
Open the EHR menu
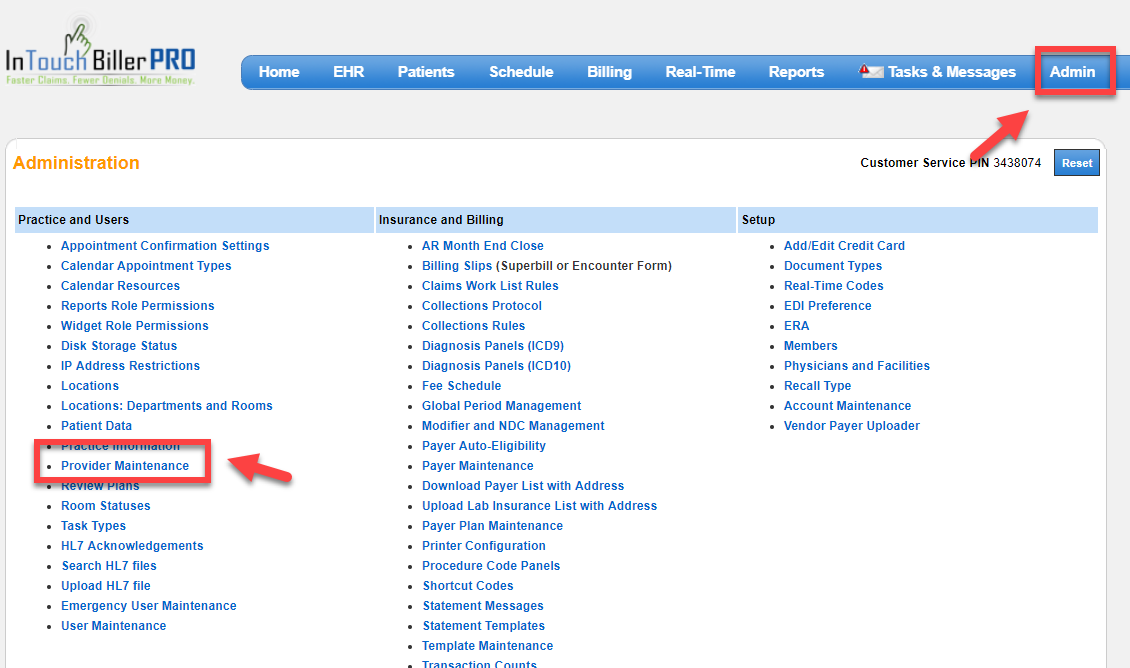[x=348, y=72]
